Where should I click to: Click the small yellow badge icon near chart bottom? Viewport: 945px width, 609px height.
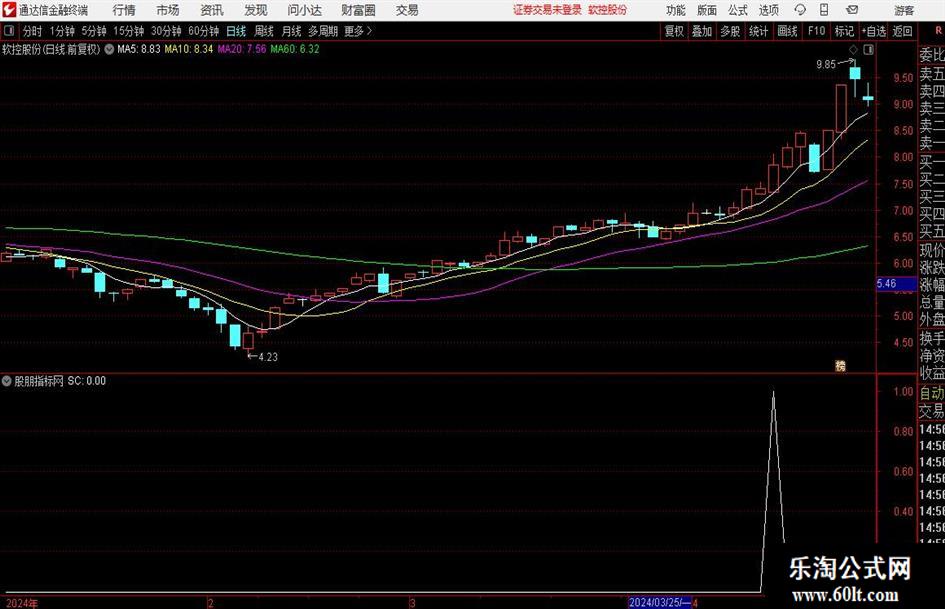840,365
